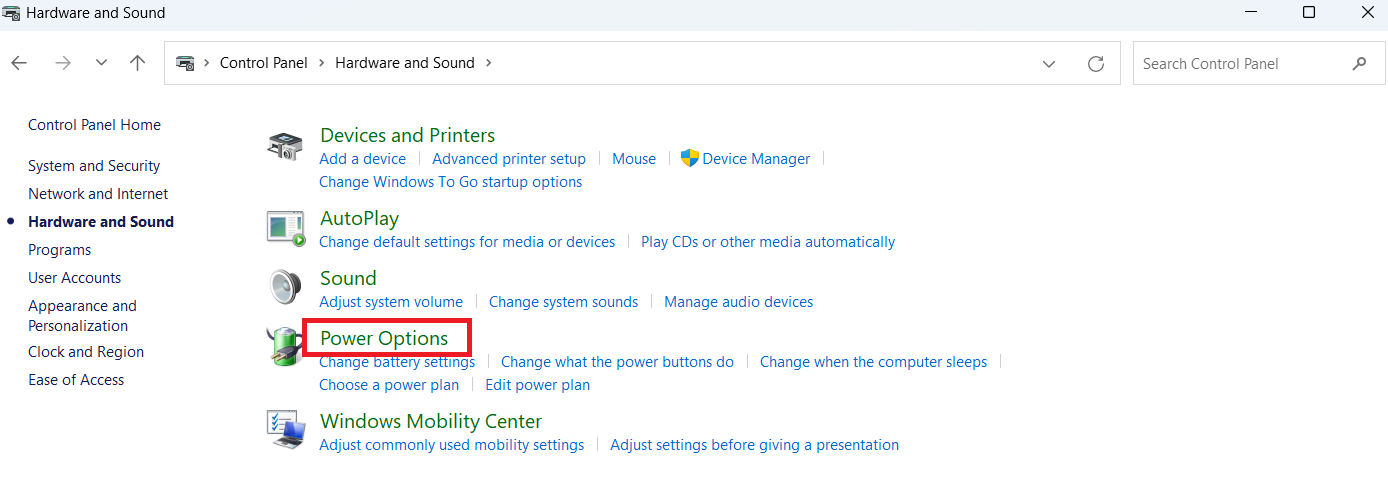This screenshot has height=488, width=1388.
Task: Go to System and Security
Action: coord(94,166)
